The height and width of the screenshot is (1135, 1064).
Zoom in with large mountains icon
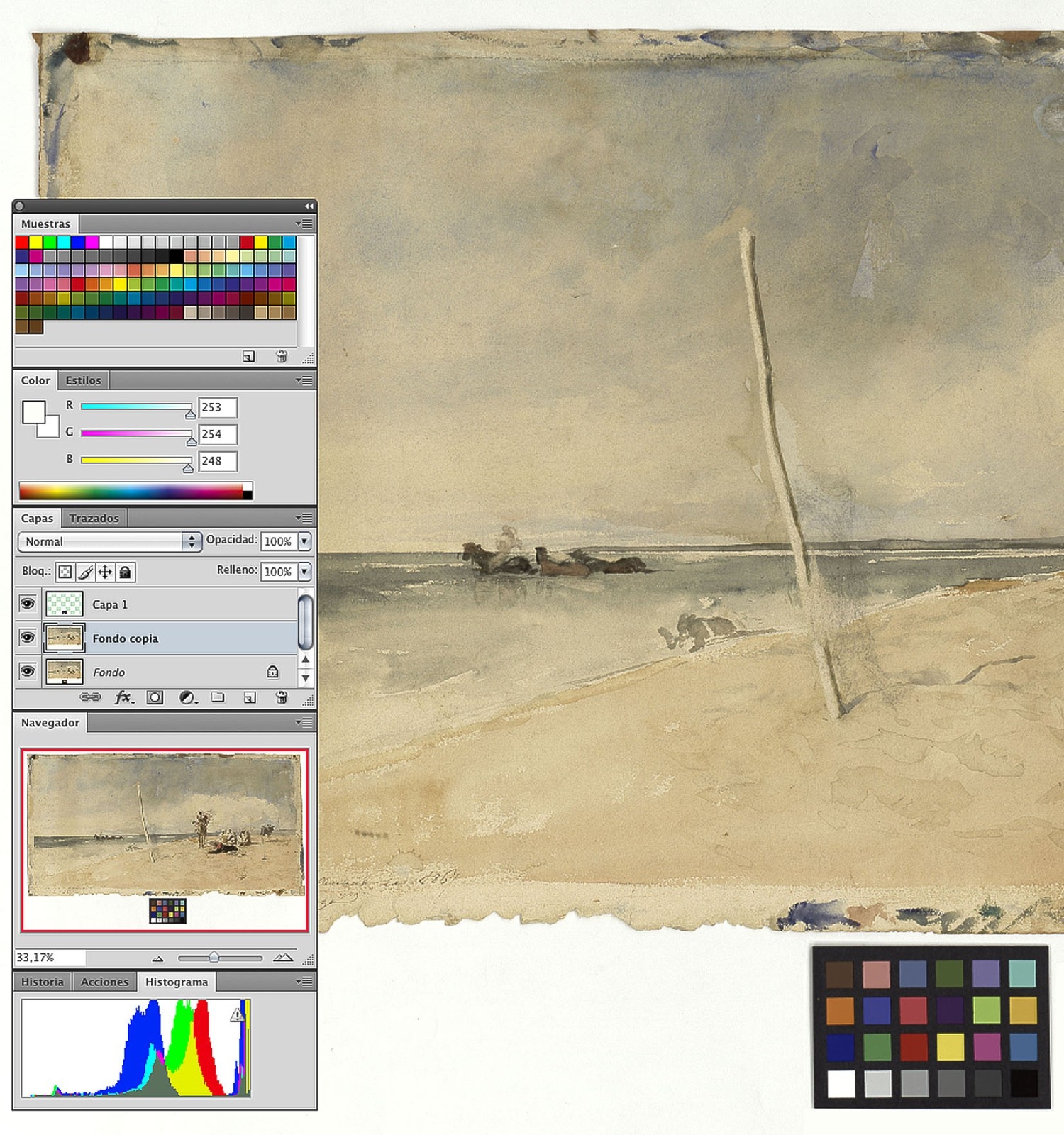pos(283,958)
